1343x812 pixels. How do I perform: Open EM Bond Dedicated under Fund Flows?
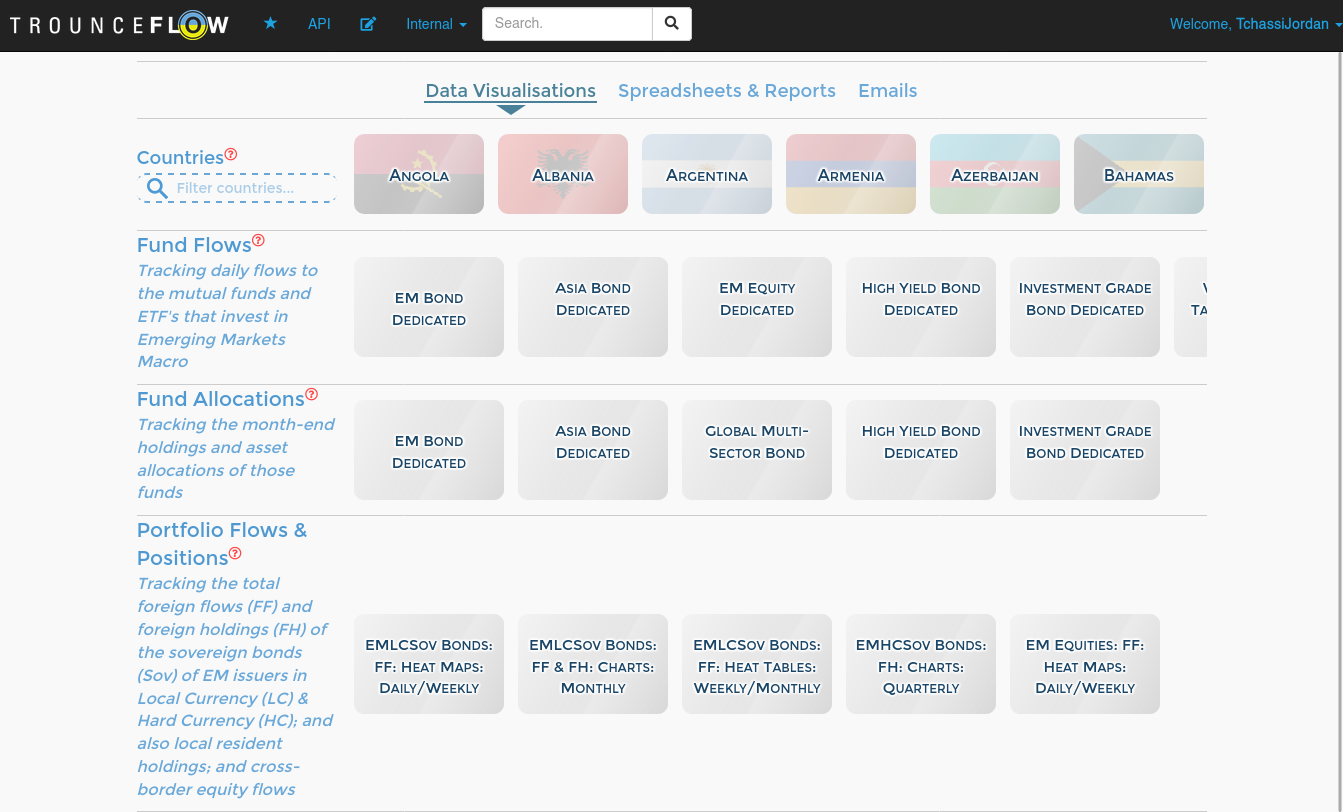pyautogui.click(x=428, y=307)
